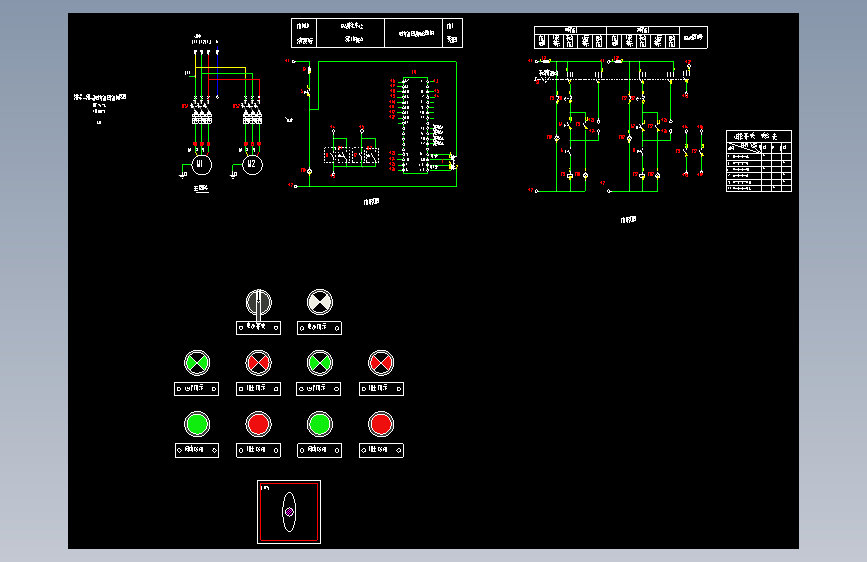Click the rightmost red push button
The width and height of the screenshot is (867, 562).
[x=381, y=424]
